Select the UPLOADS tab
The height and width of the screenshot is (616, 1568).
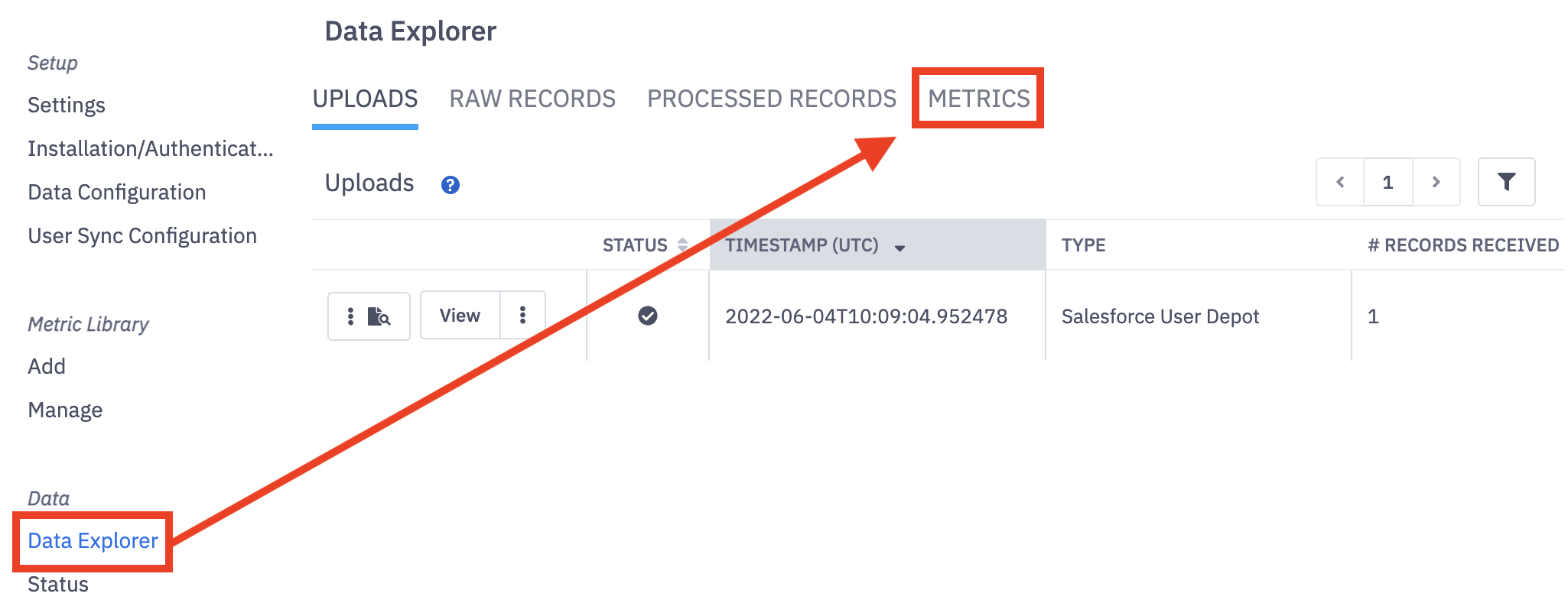point(365,99)
